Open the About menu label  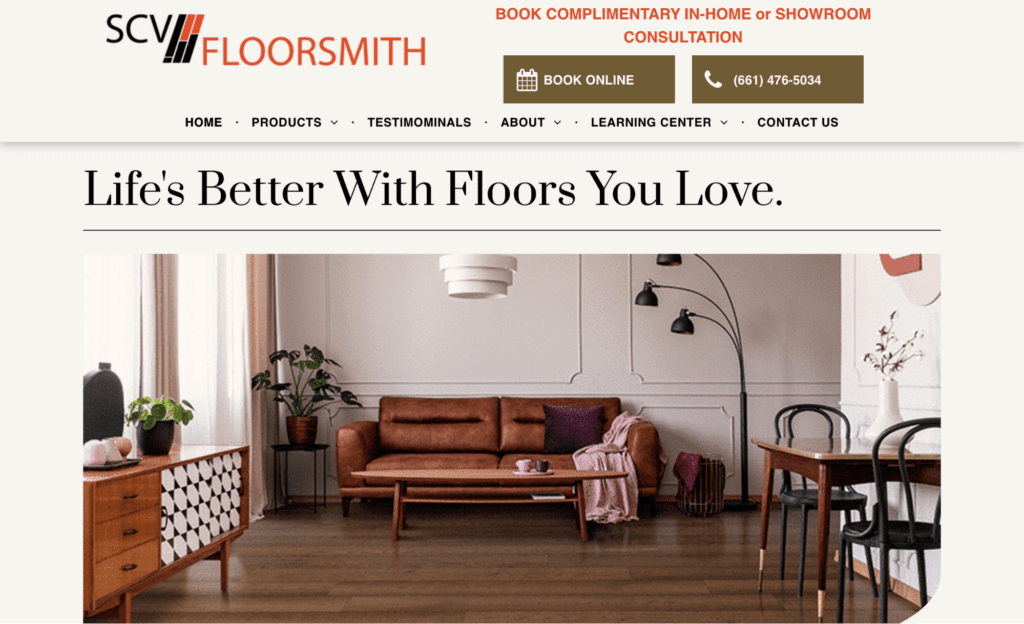point(522,122)
